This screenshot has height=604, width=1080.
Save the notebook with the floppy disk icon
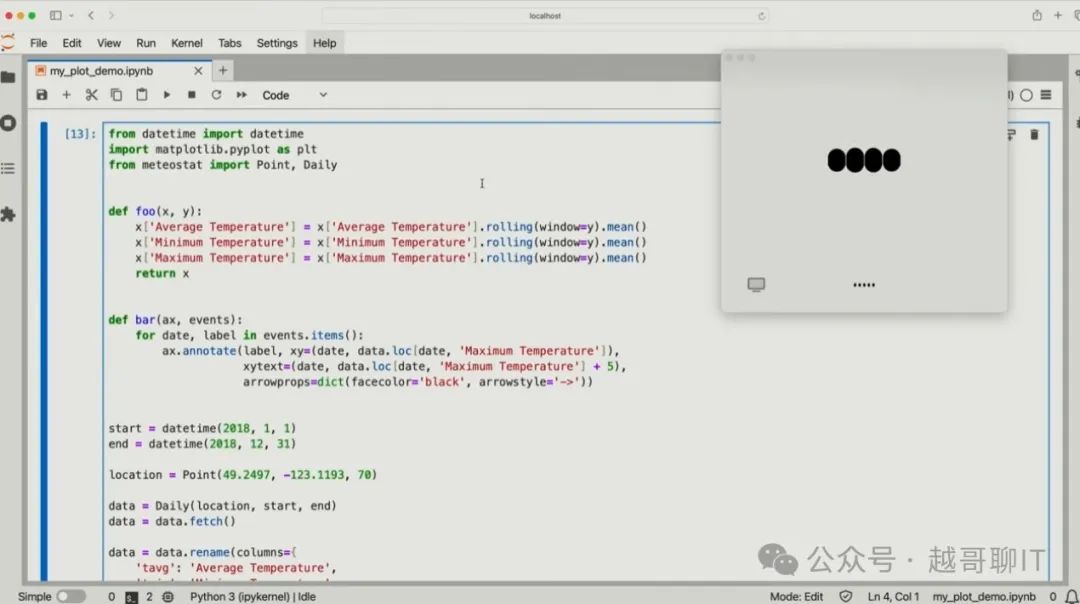click(42, 95)
